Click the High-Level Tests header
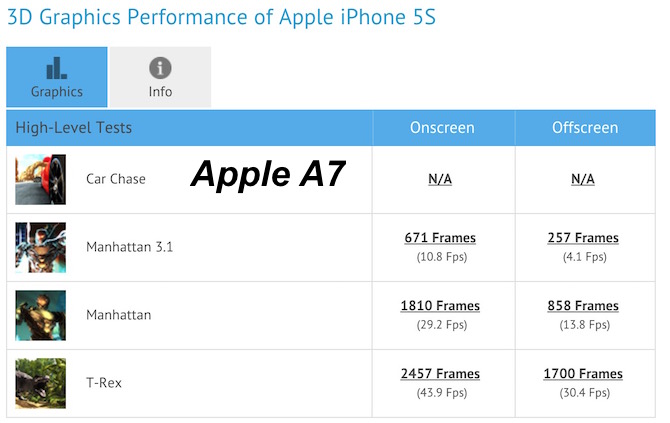 [73, 128]
